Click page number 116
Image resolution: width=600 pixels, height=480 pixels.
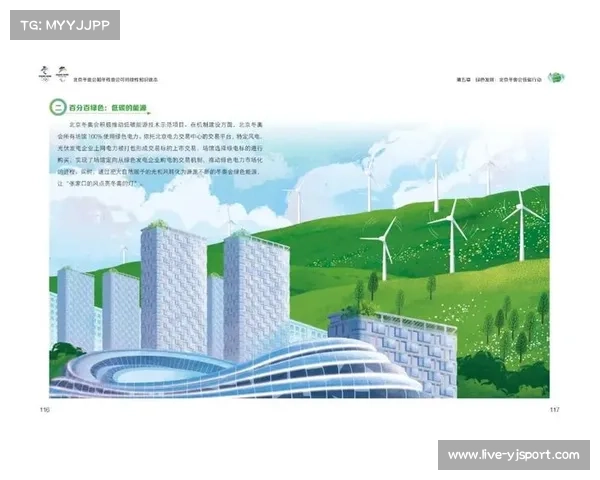pyautogui.click(x=45, y=410)
